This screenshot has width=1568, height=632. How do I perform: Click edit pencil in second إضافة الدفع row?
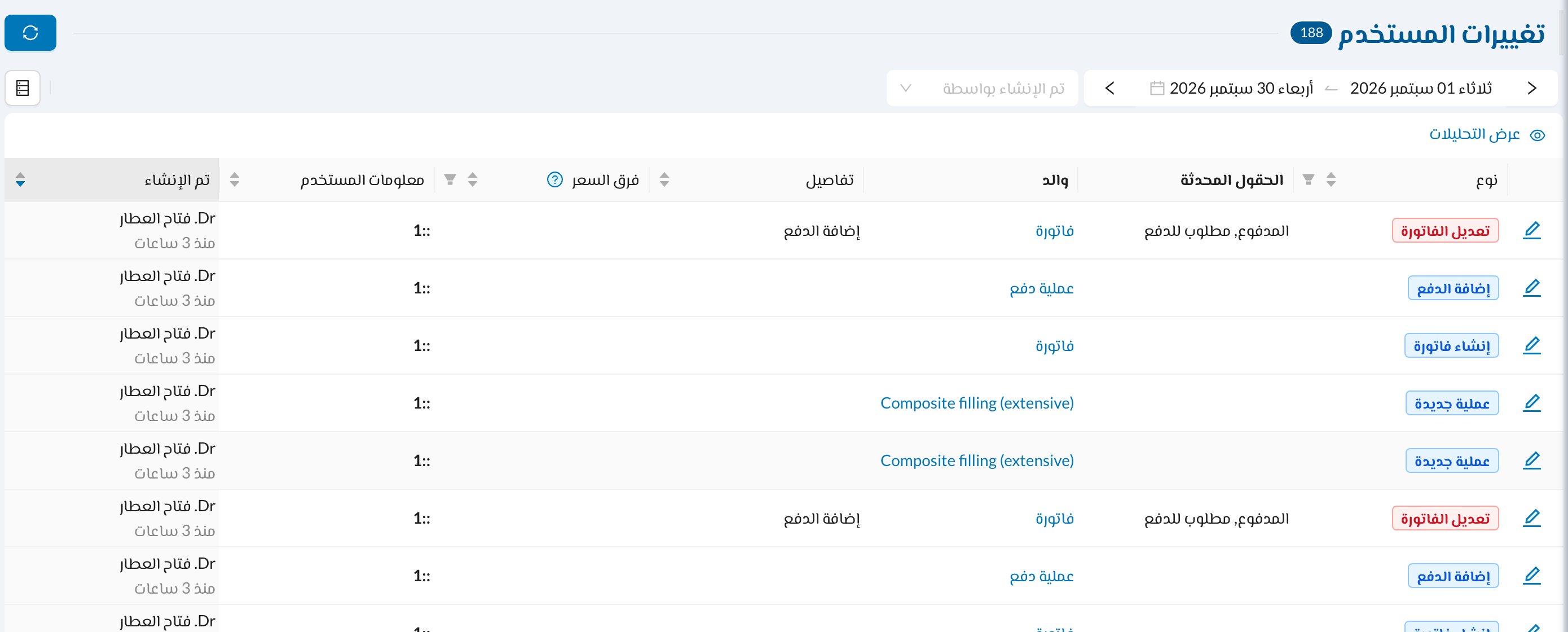pyautogui.click(x=1531, y=576)
